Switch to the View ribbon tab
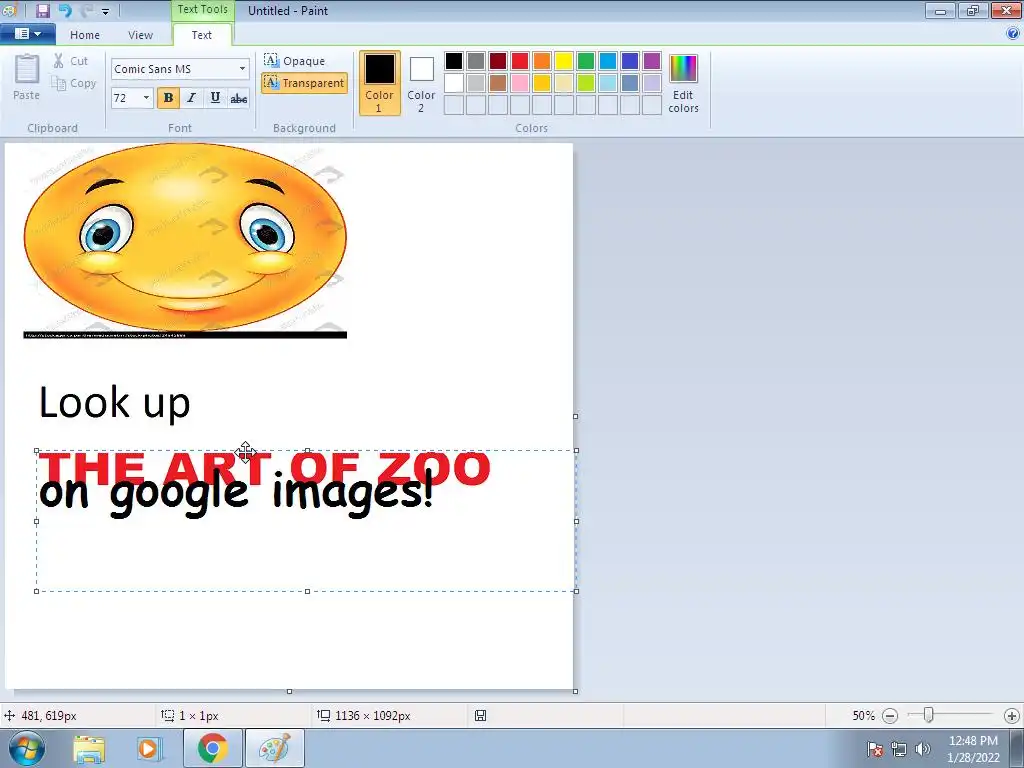 pos(140,35)
